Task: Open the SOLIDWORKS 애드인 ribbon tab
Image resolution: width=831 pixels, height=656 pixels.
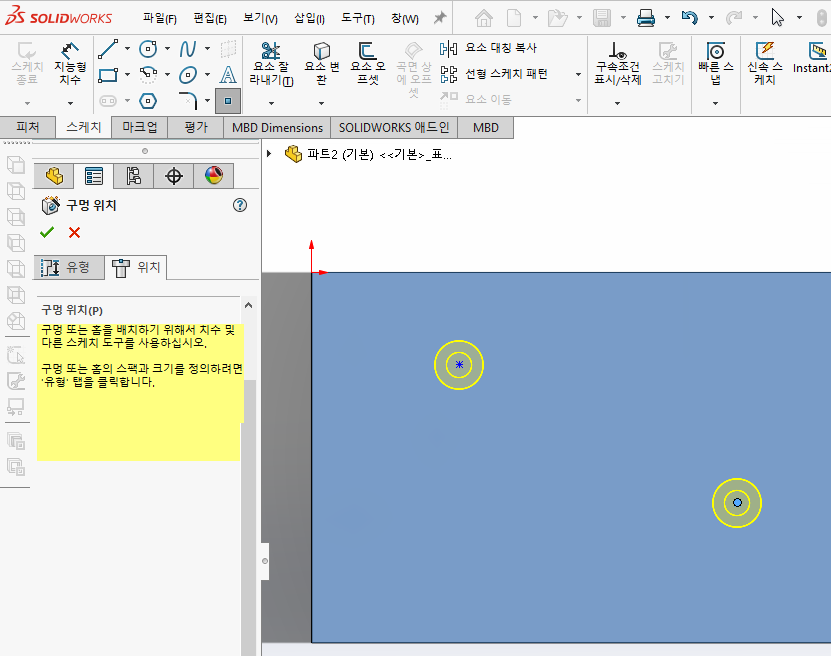Action: pos(394,127)
